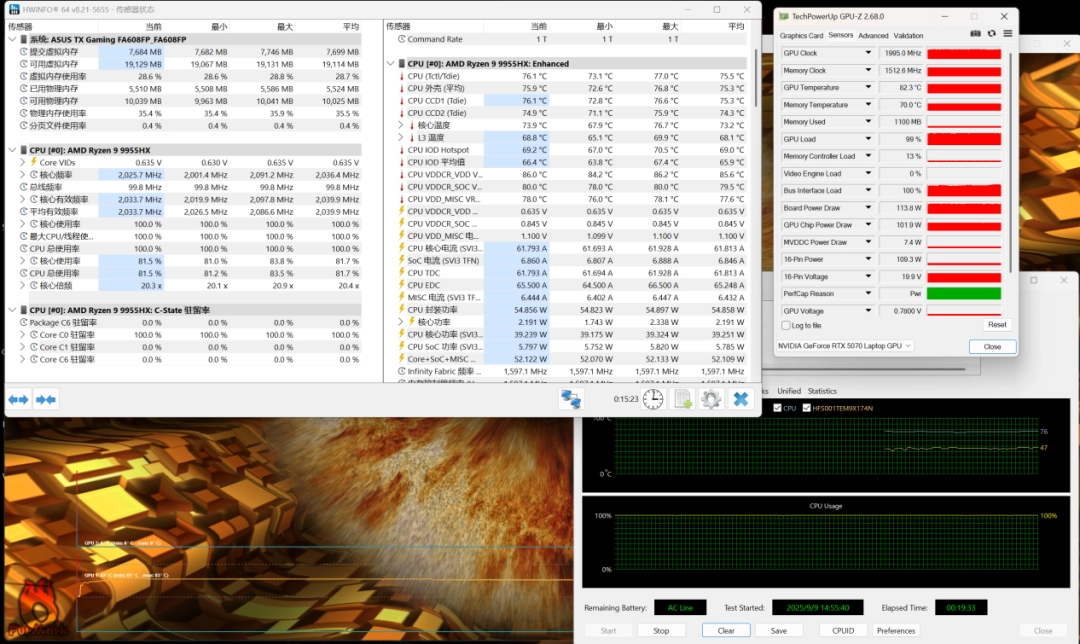1080x644 pixels.
Task: Start logging with HWiNFO sheet-plus icon
Action: (x=683, y=399)
